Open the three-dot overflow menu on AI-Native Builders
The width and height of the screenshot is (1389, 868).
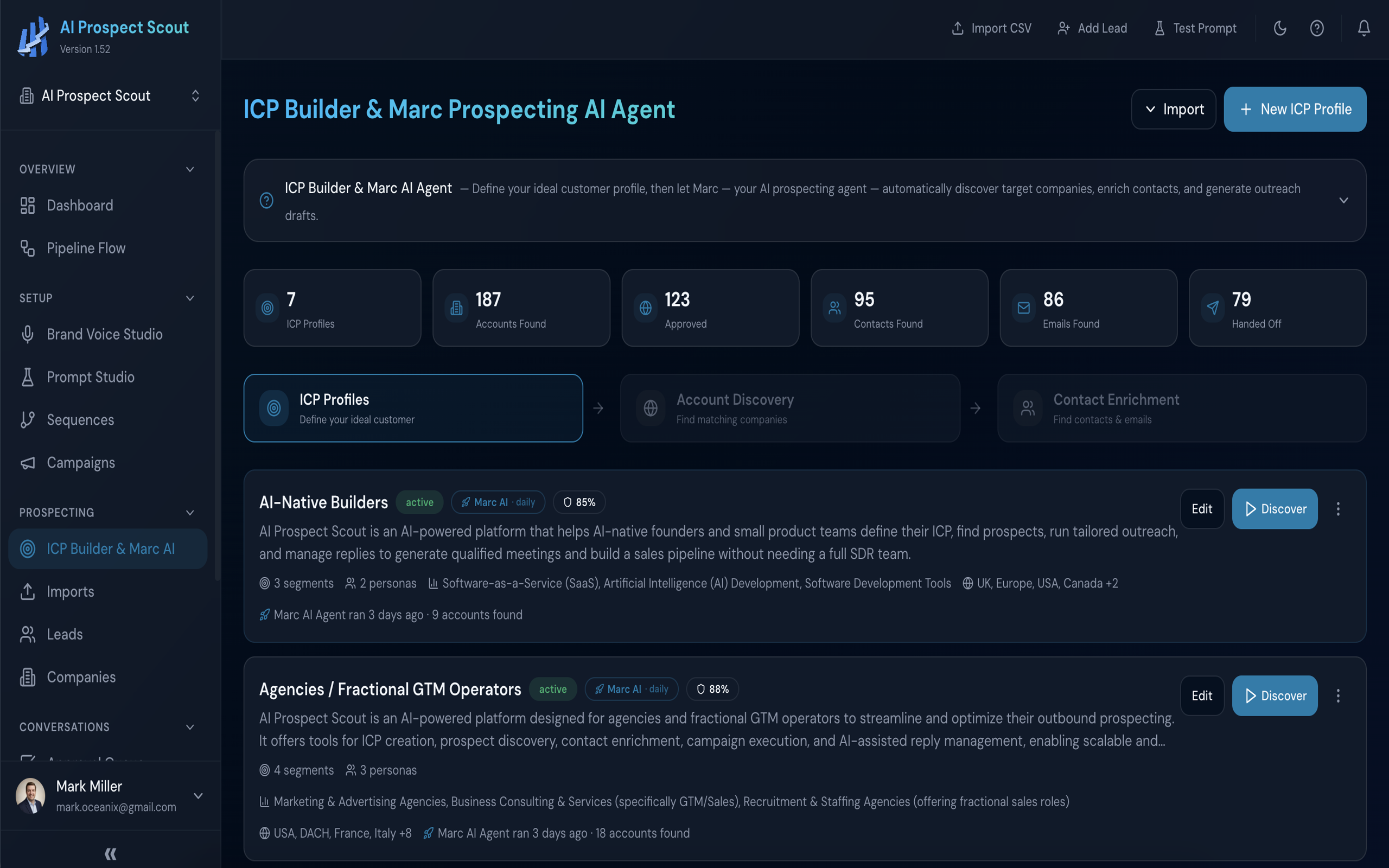point(1338,509)
